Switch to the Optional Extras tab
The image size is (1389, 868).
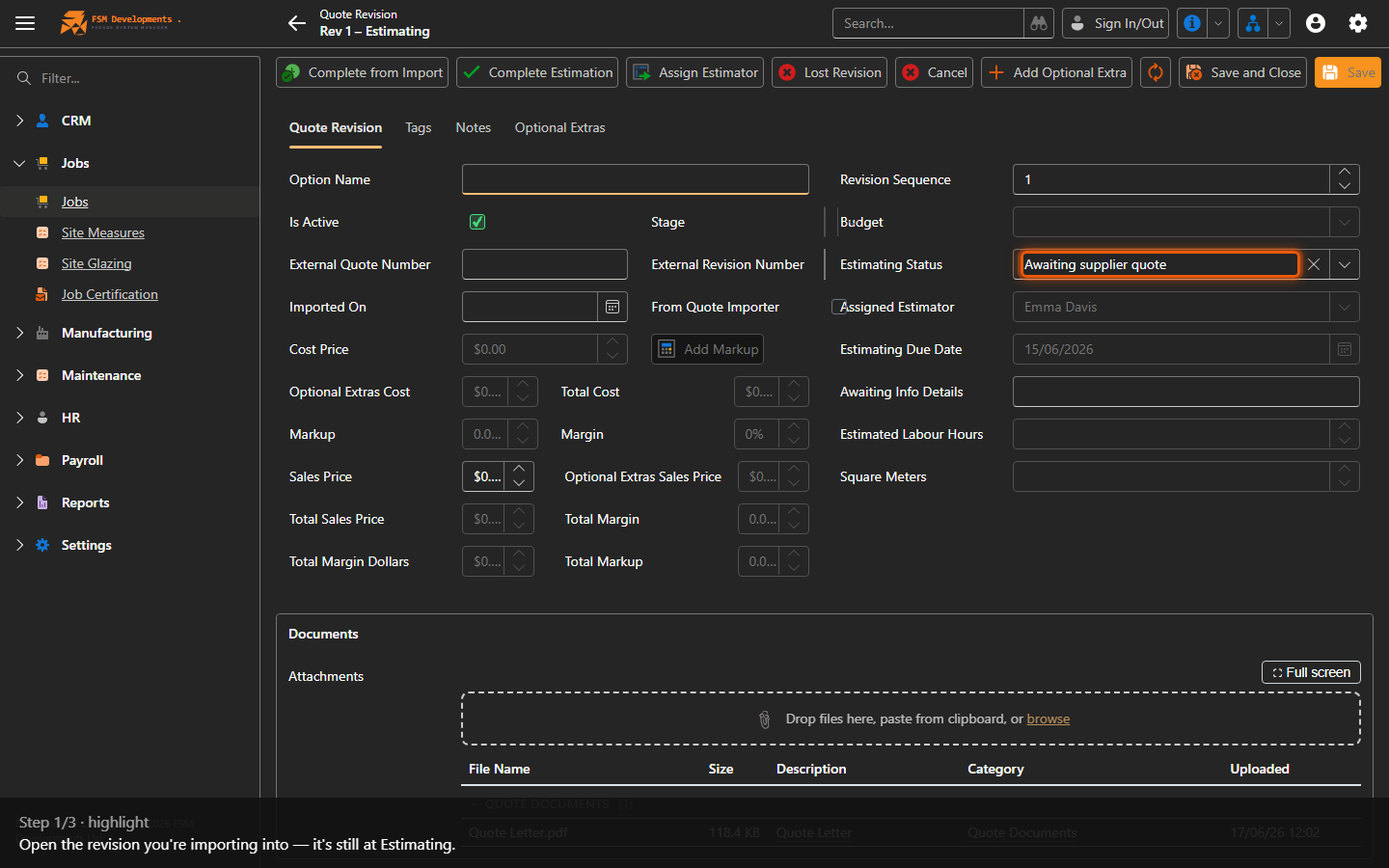(x=559, y=127)
